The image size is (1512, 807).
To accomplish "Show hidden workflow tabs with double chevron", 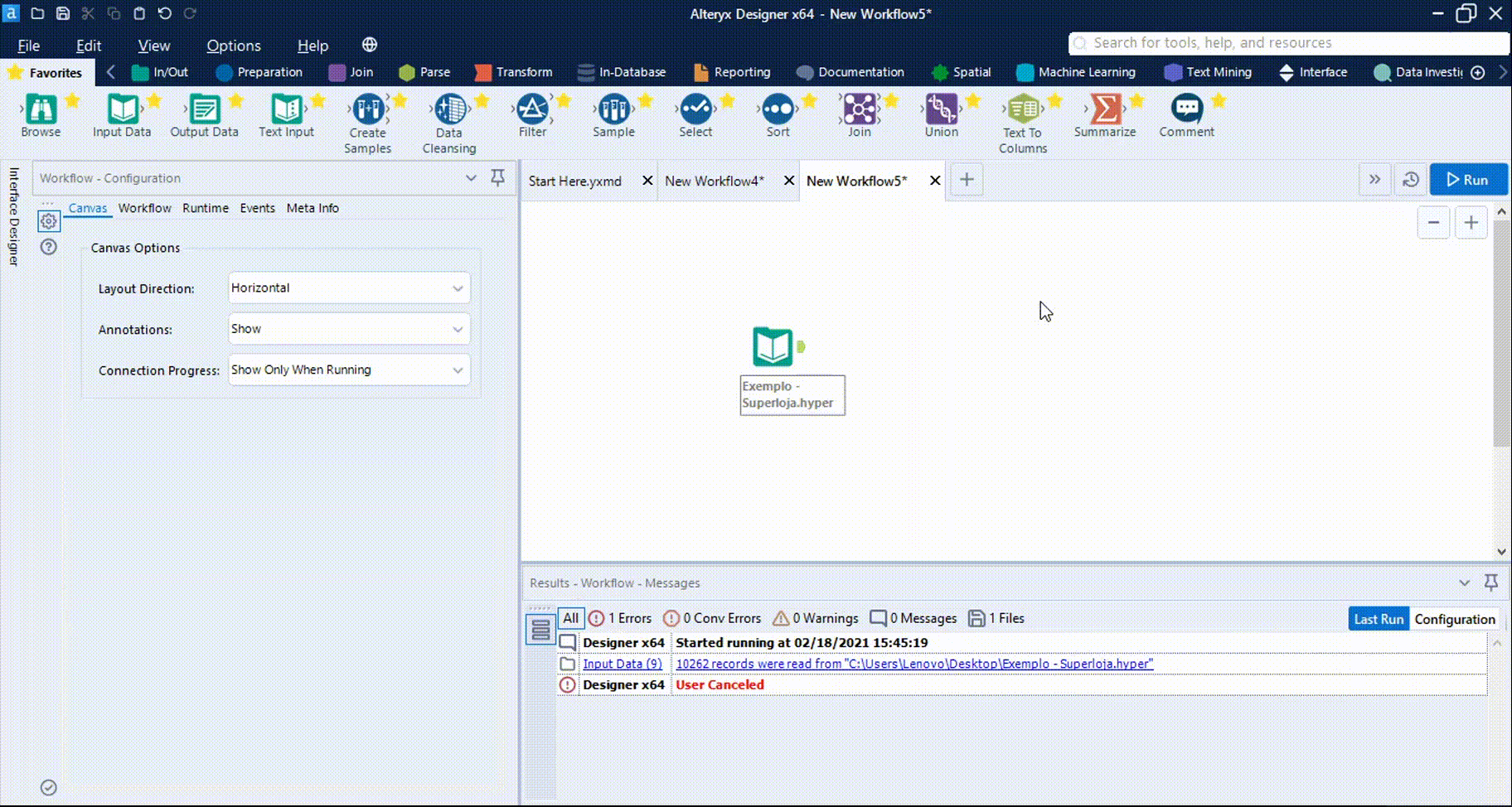I will click(x=1374, y=180).
